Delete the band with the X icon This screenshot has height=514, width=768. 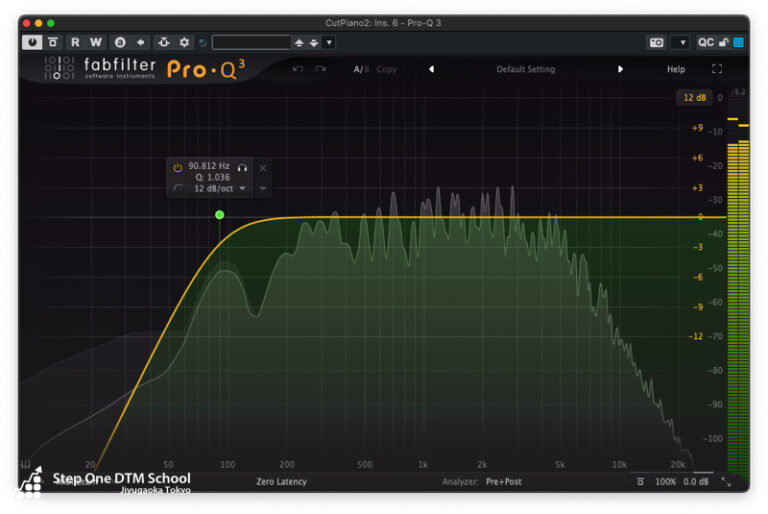263,167
